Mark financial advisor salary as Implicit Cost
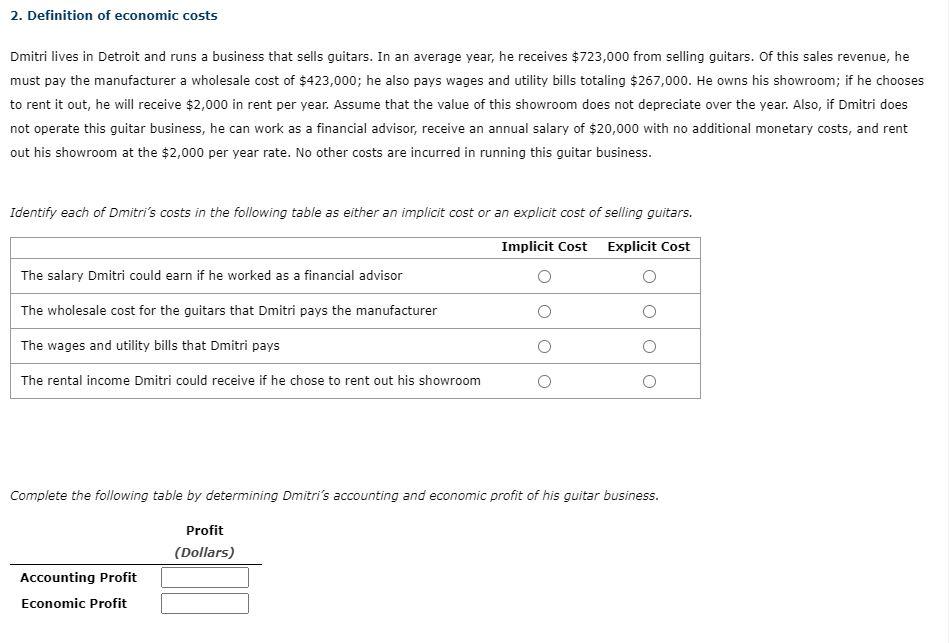949x643 pixels. [x=544, y=277]
